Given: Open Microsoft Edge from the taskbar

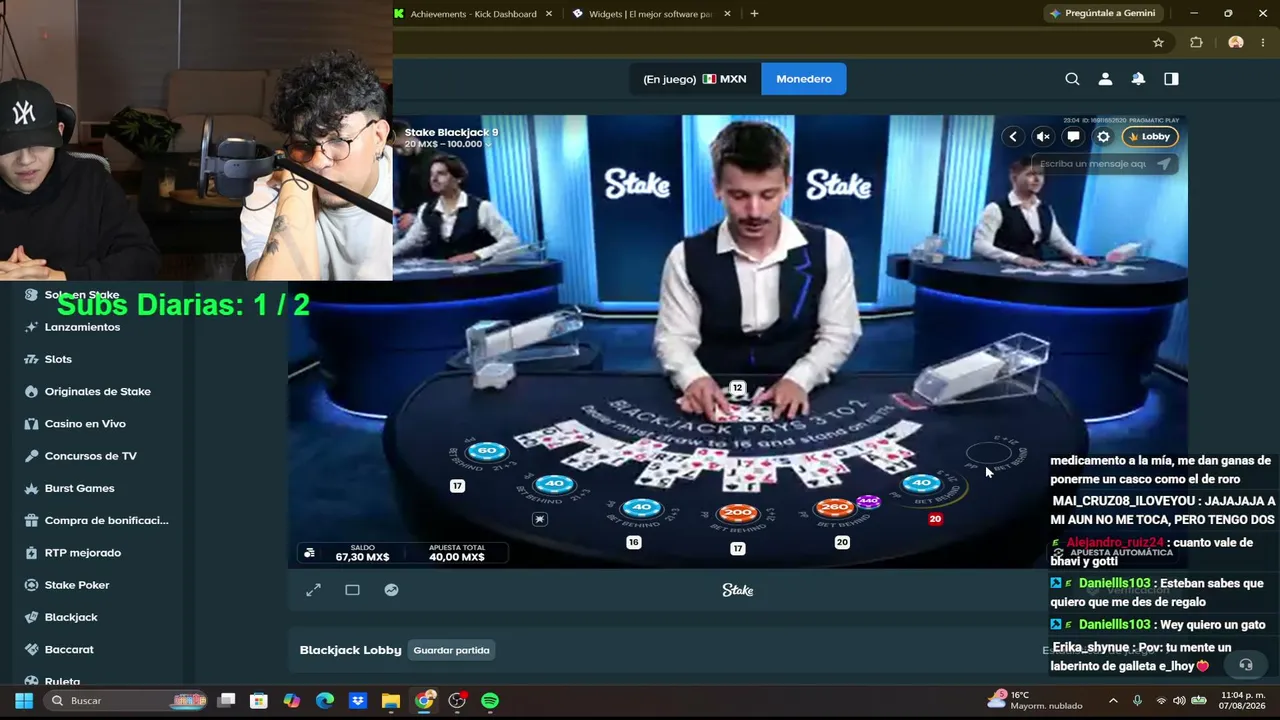Looking at the screenshot, I should [325, 701].
